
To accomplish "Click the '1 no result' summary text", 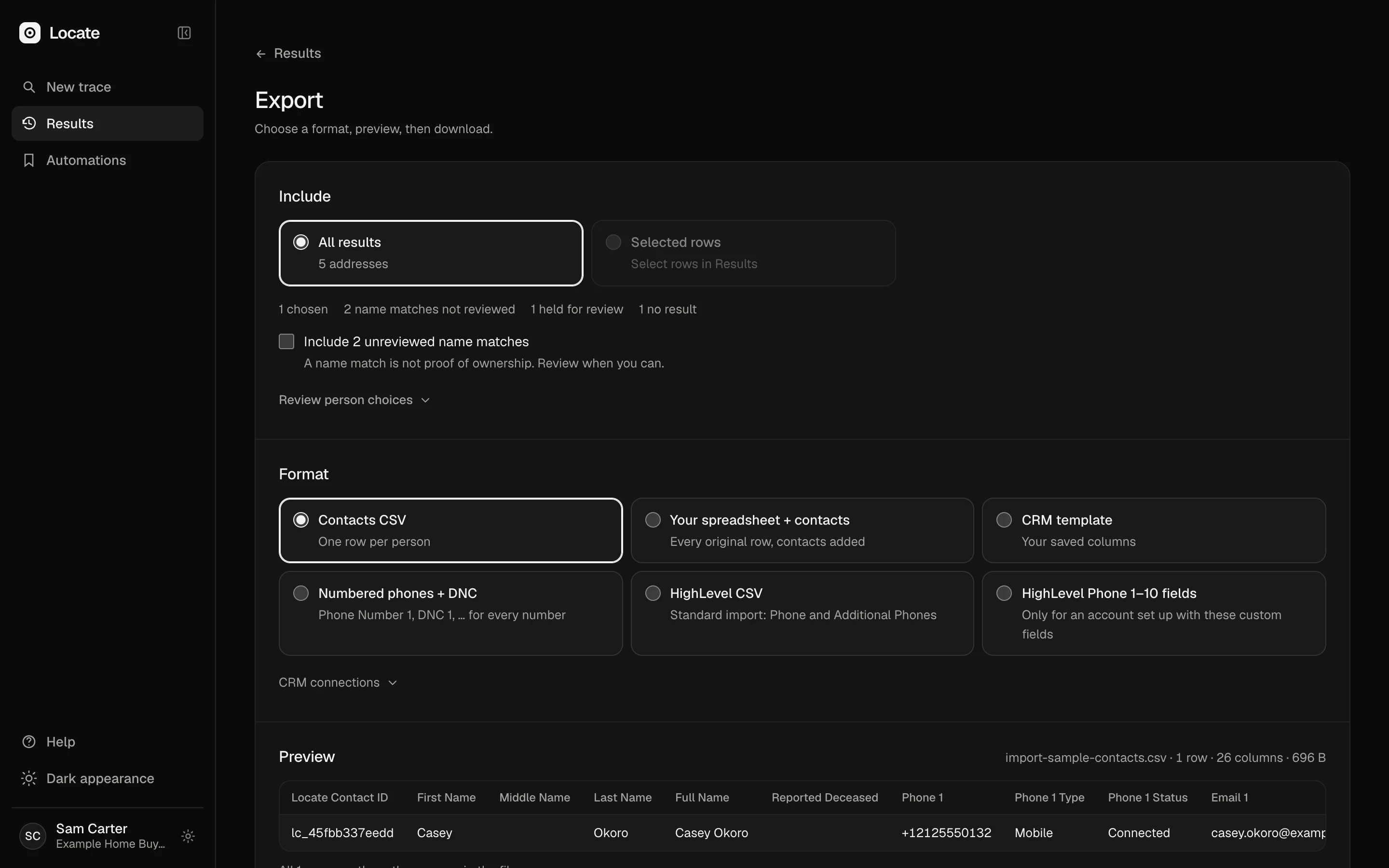I will pos(667,310).
